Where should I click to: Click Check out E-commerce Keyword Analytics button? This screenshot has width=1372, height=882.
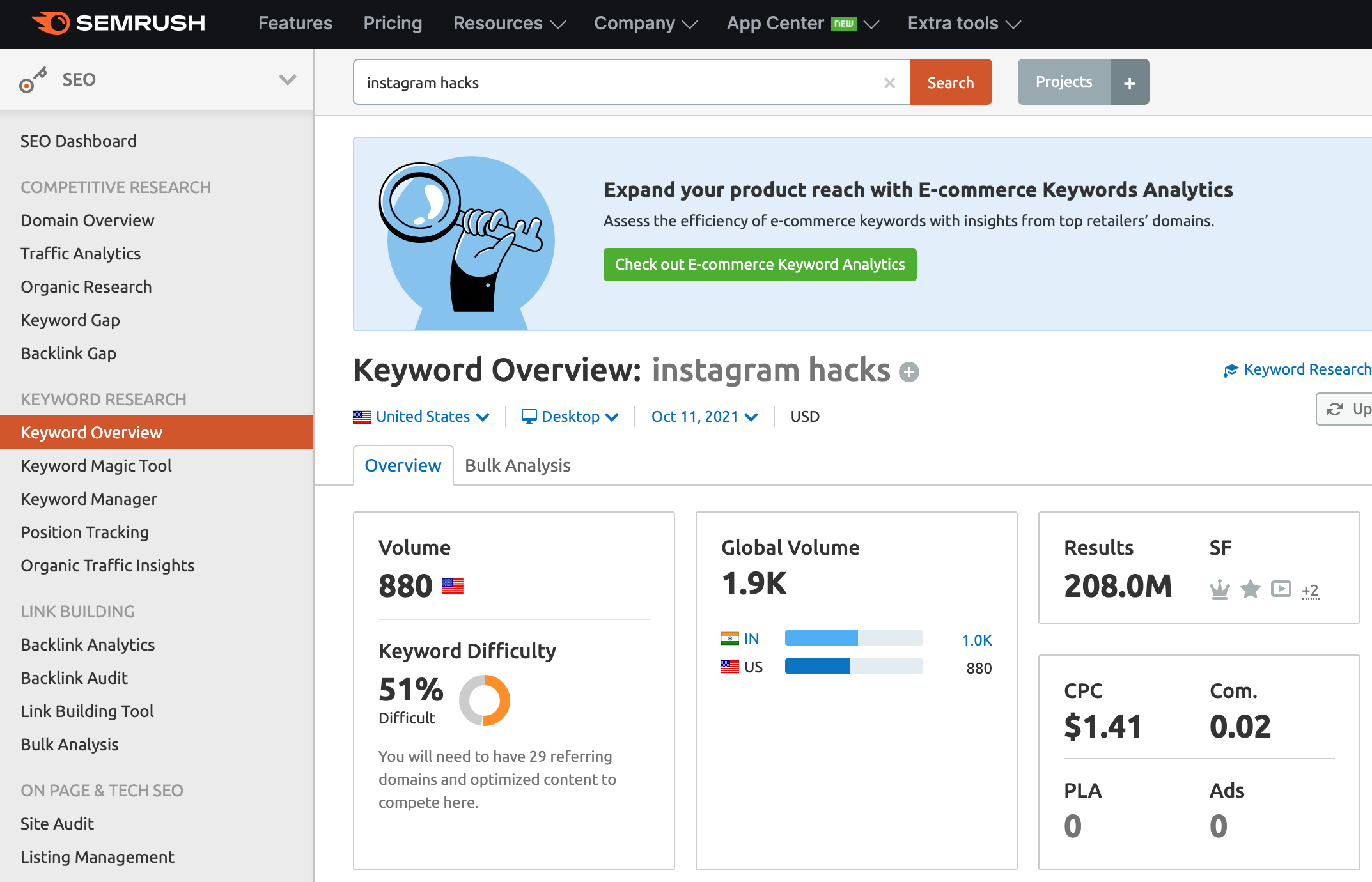click(760, 265)
